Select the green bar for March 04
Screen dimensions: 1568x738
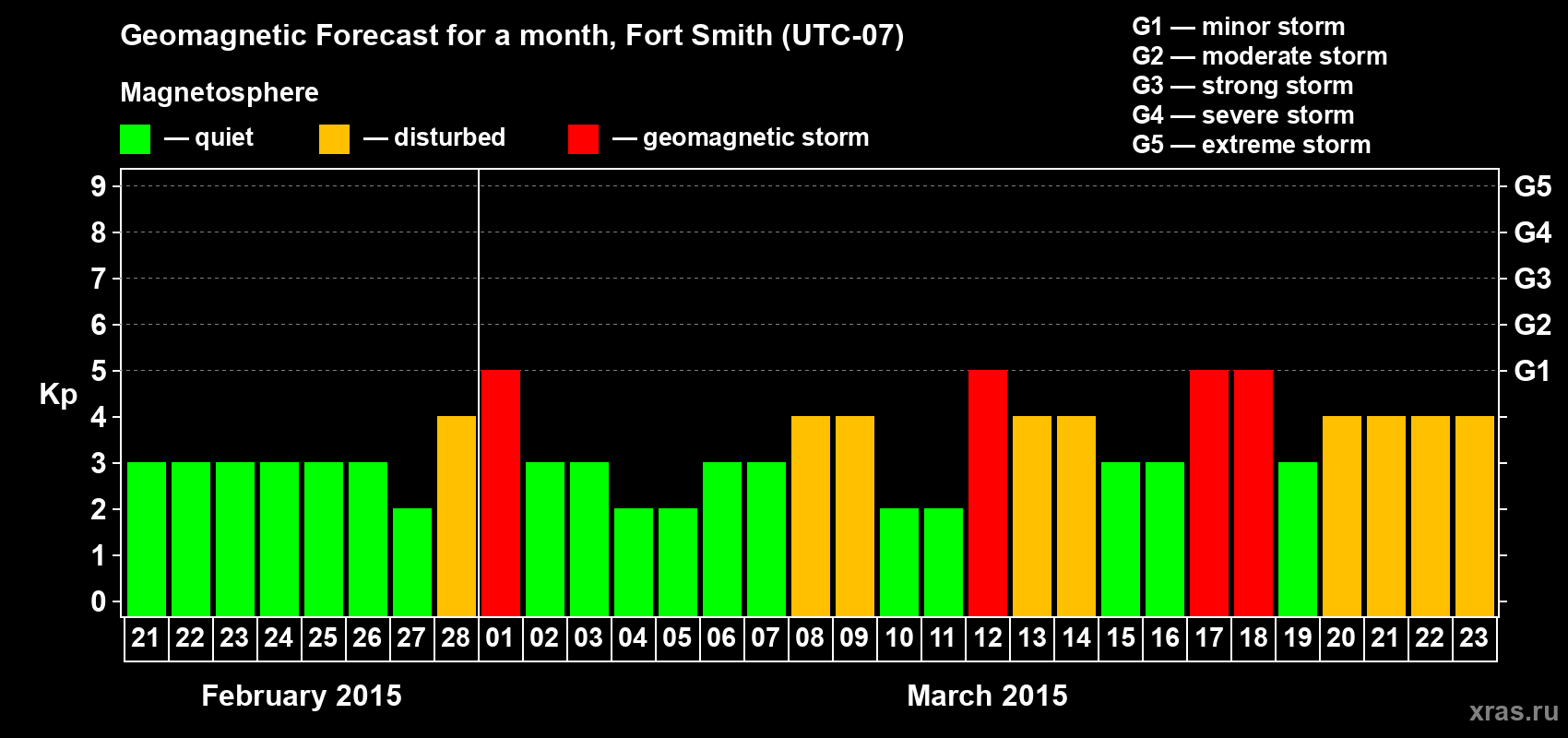click(x=634, y=563)
